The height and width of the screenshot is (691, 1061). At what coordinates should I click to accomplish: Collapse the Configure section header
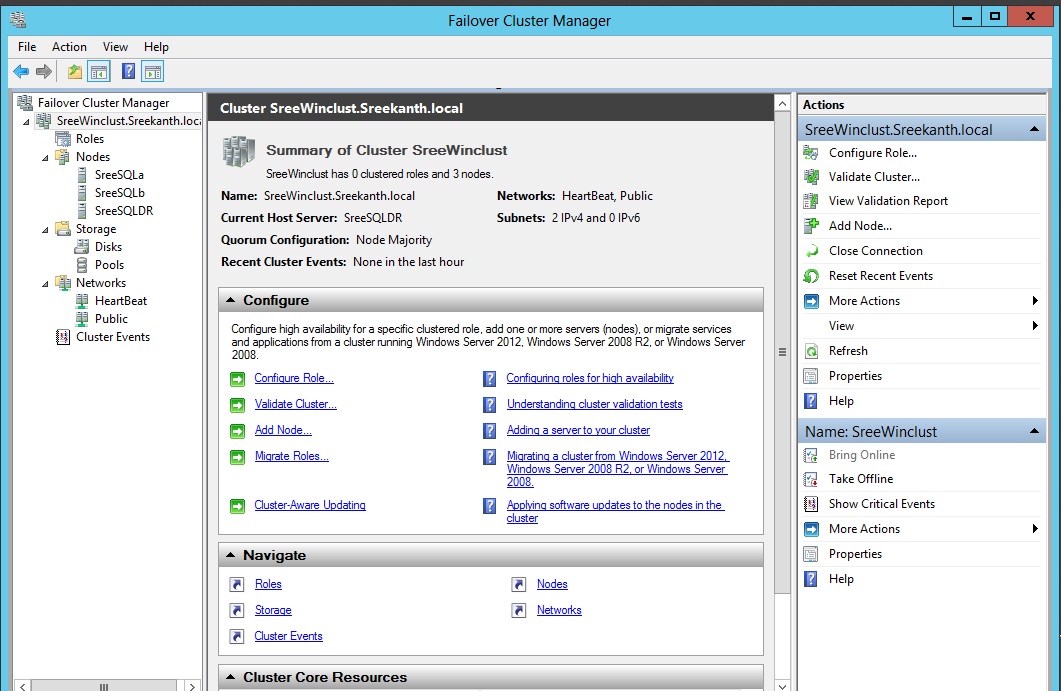pos(231,300)
